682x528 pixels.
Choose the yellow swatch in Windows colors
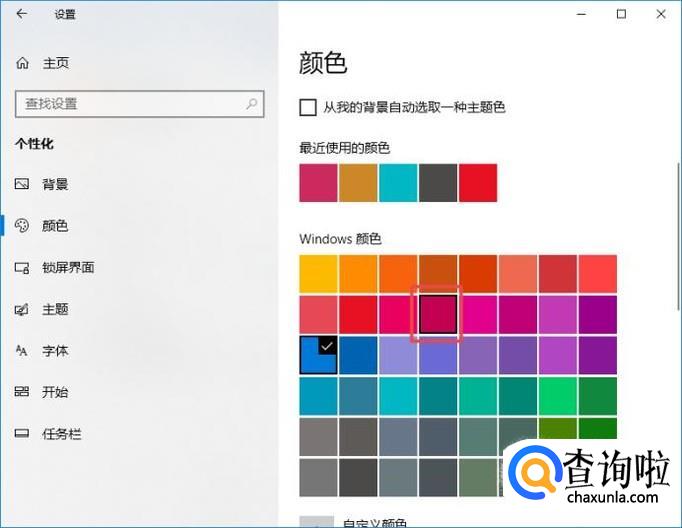pyautogui.click(x=319, y=274)
